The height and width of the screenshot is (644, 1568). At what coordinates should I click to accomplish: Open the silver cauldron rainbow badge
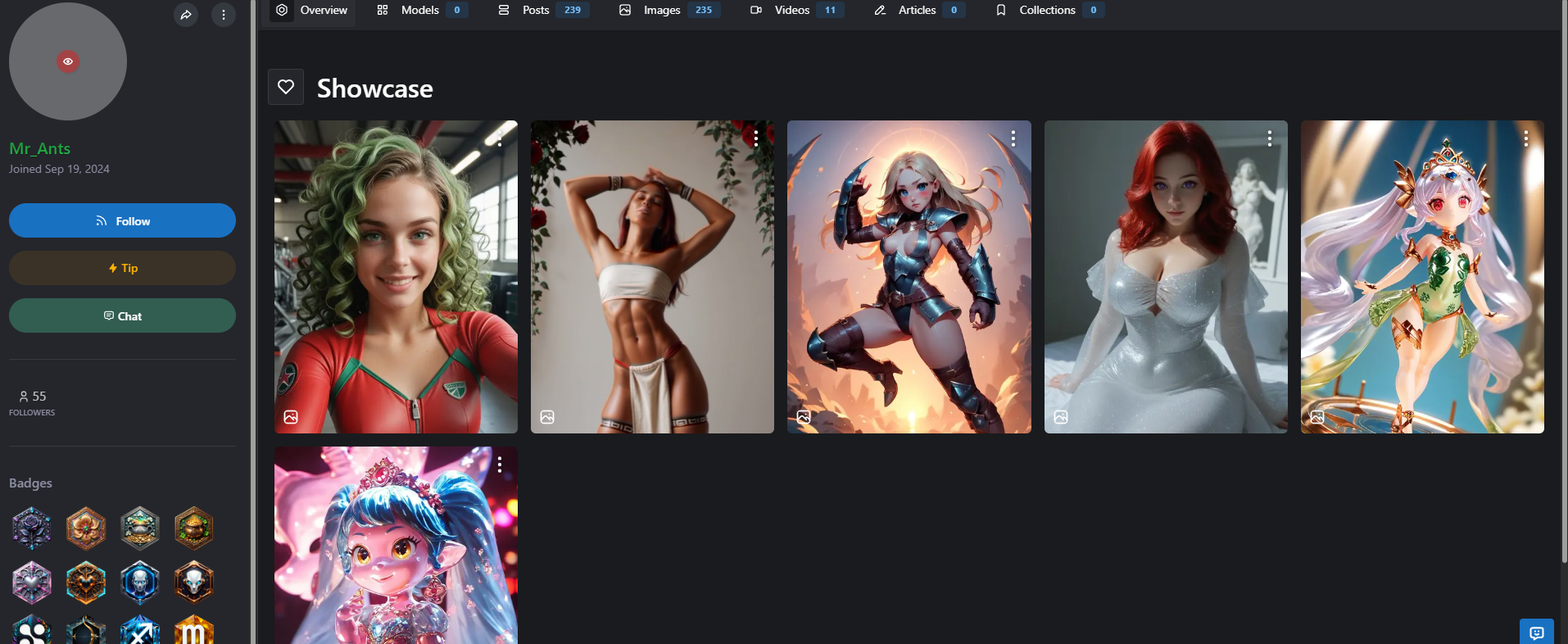pyautogui.click(x=140, y=528)
